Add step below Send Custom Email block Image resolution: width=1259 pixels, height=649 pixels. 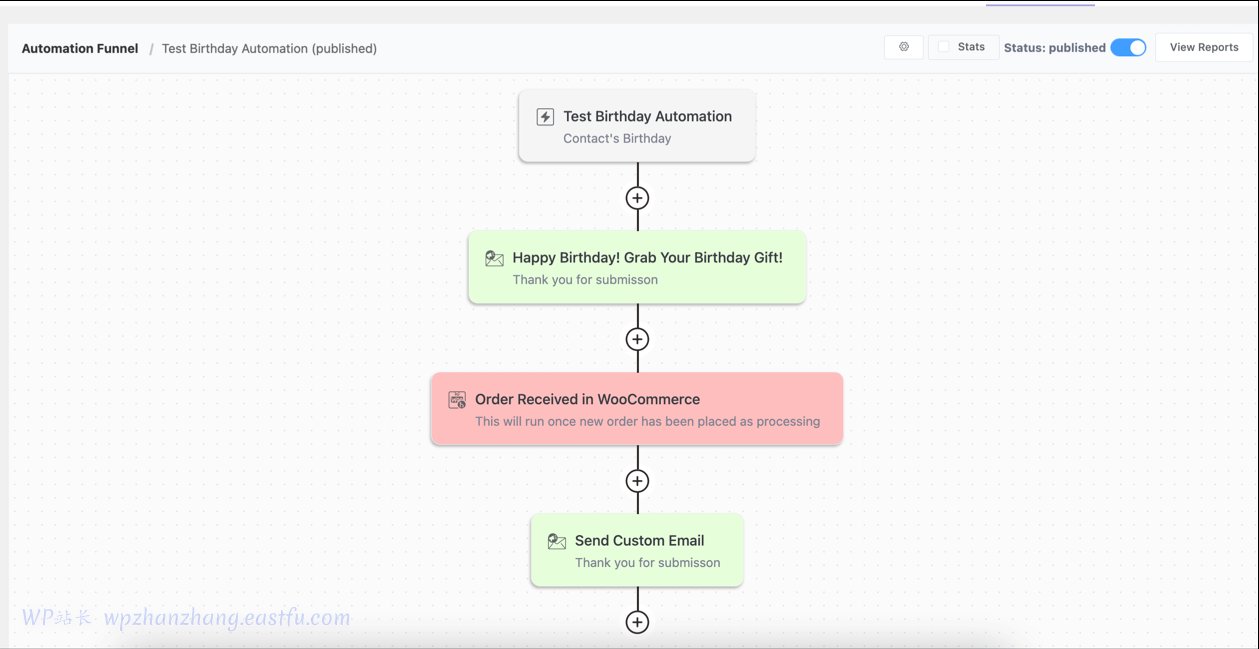637,622
